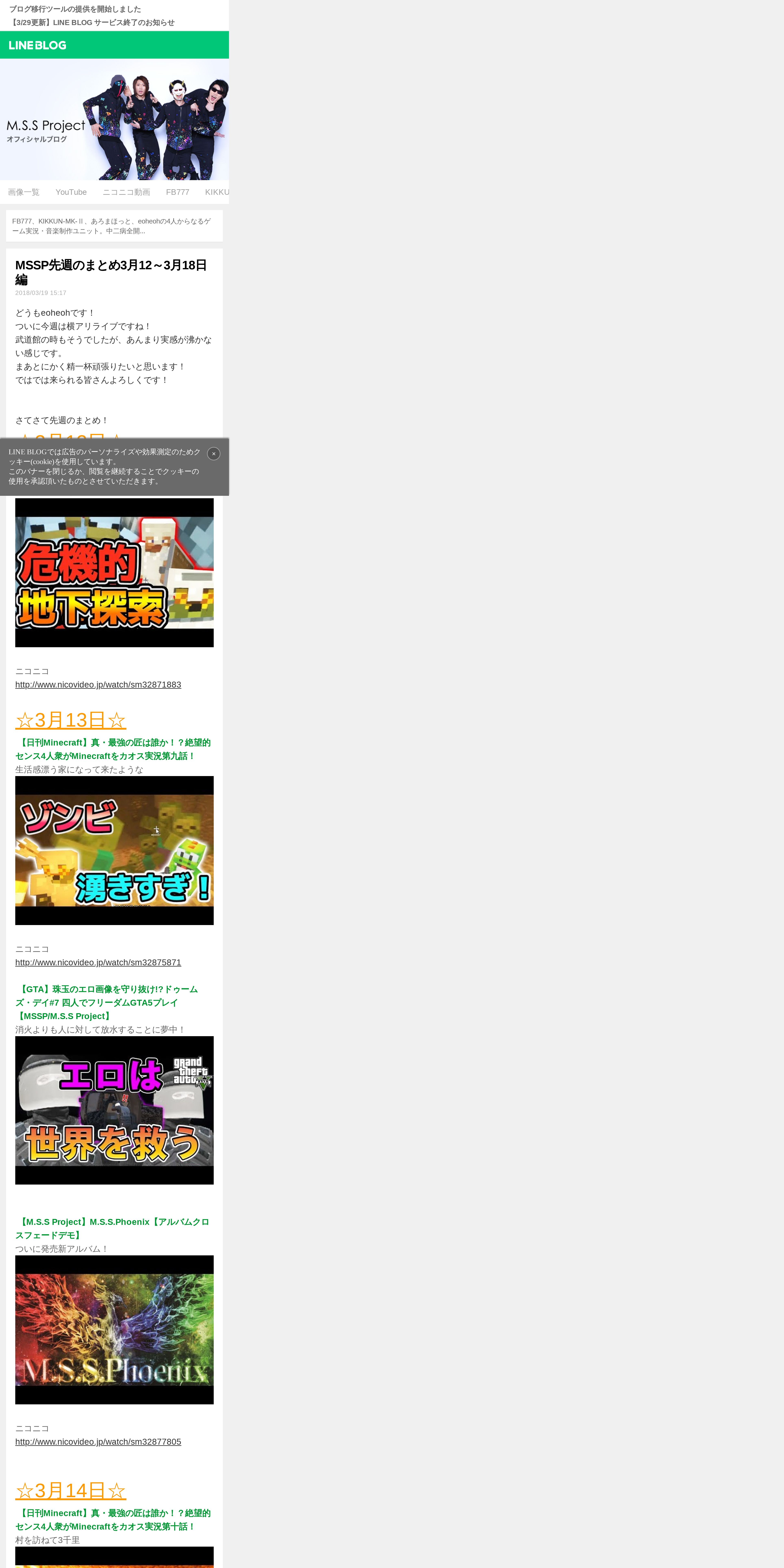This screenshot has height=1568, width=784.
Task: Click the ニコニコ label above sm32871883
Action: click(x=32, y=671)
